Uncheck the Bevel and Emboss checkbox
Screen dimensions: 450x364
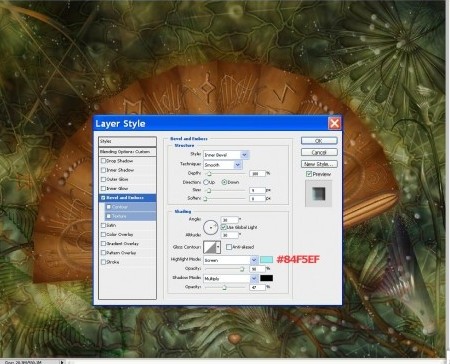coord(103,198)
